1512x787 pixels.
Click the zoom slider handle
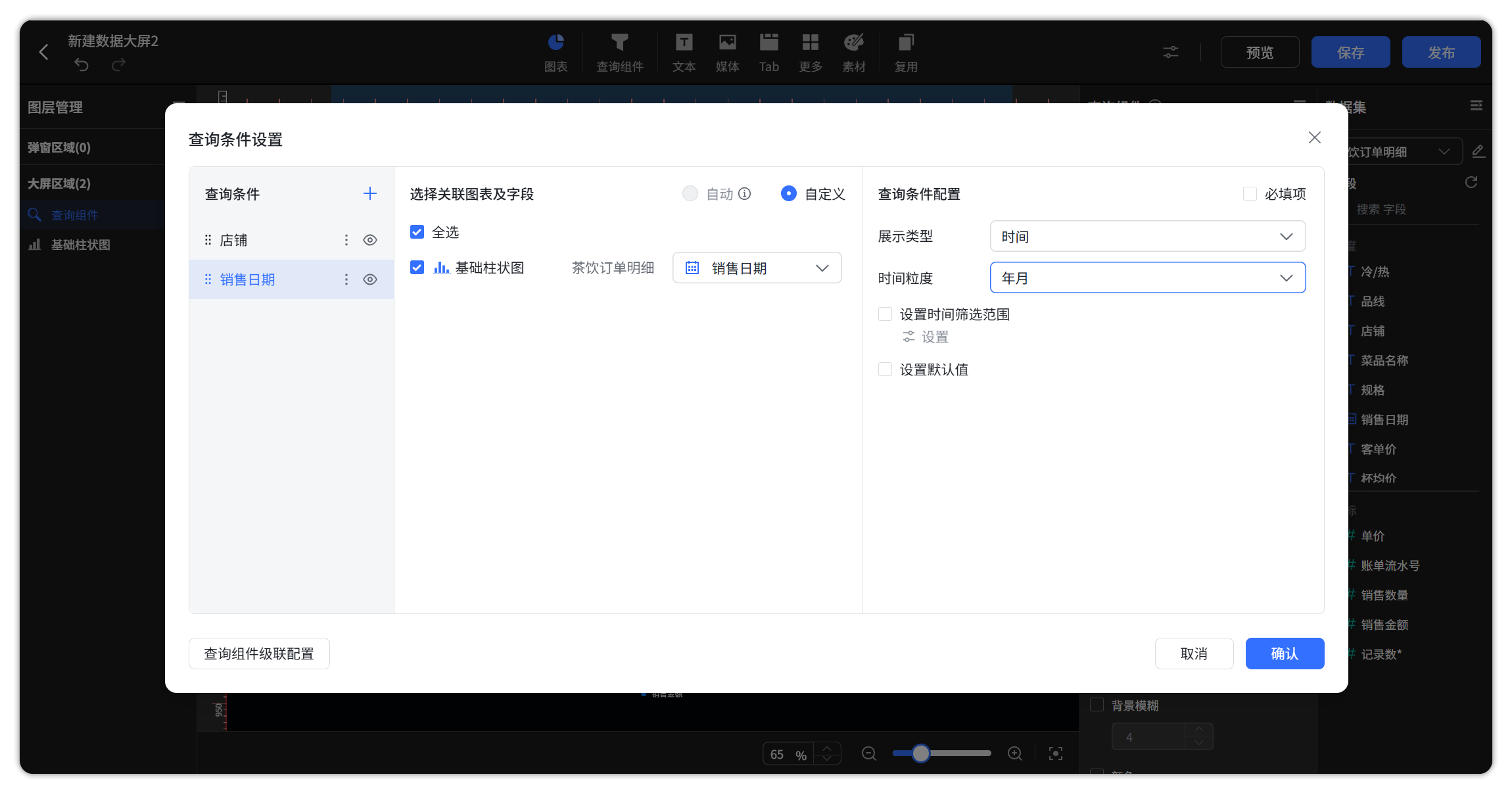pos(921,753)
